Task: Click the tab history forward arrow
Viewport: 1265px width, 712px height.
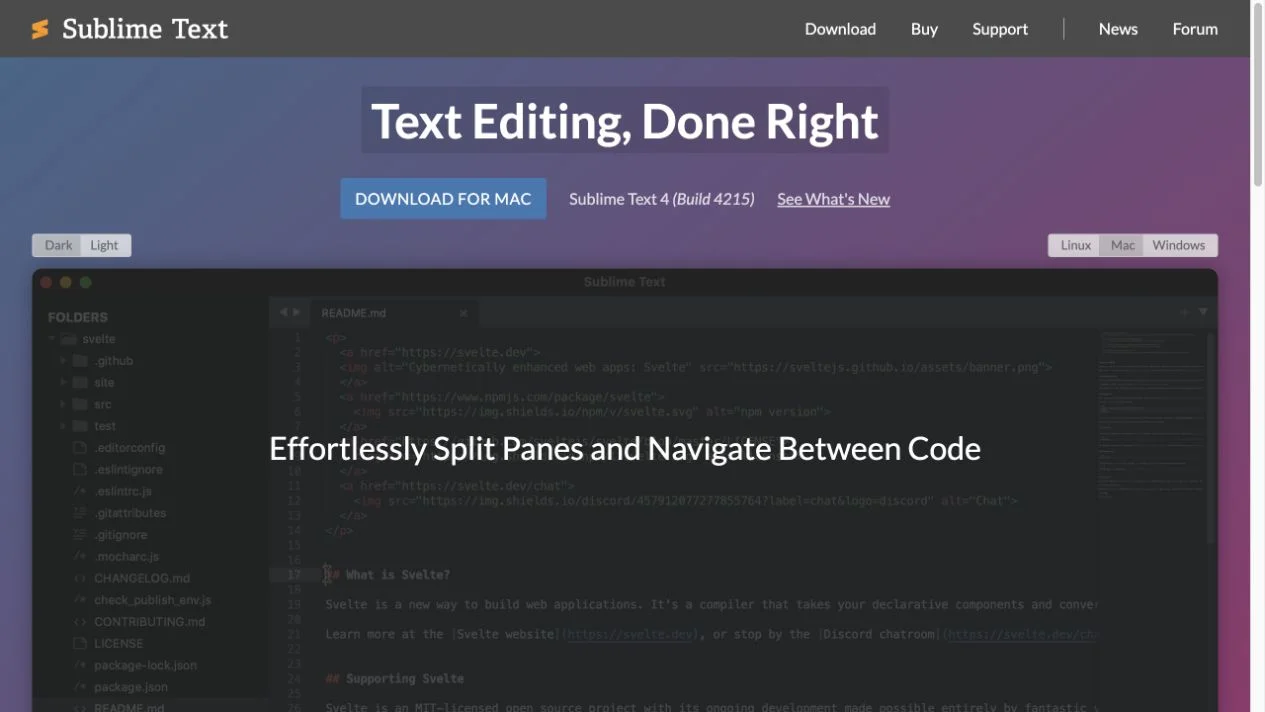Action: point(296,312)
